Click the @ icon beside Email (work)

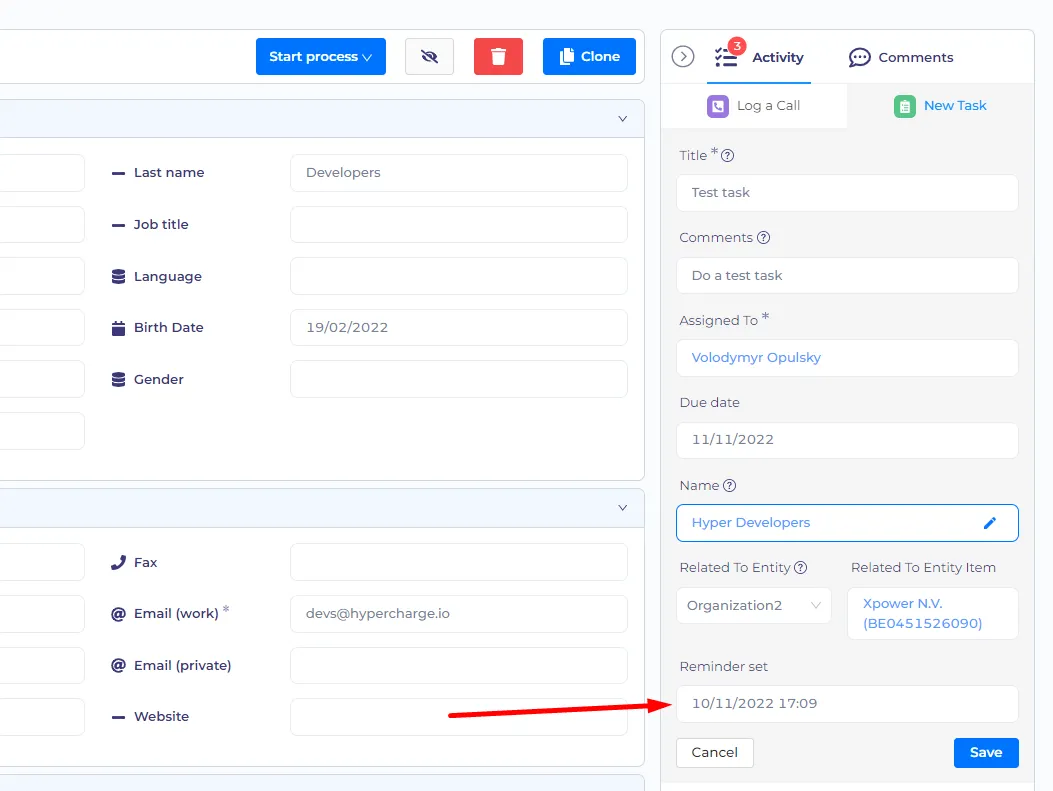point(118,614)
